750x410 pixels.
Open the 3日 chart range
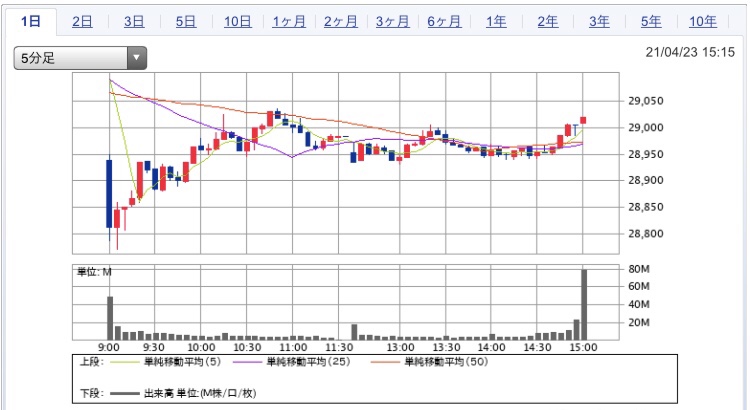[134, 22]
